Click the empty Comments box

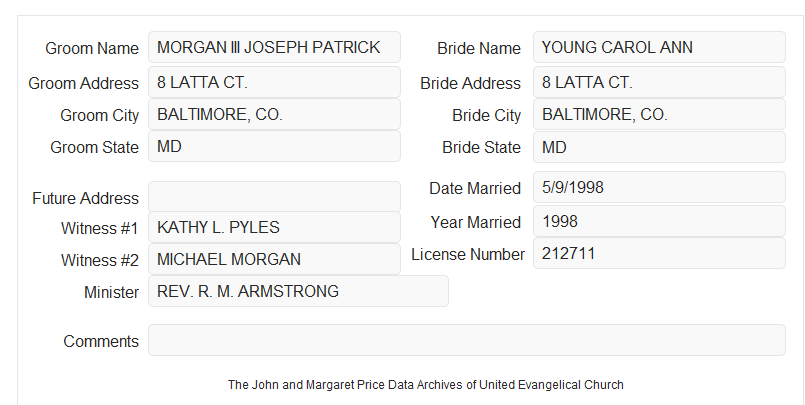coord(467,340)
